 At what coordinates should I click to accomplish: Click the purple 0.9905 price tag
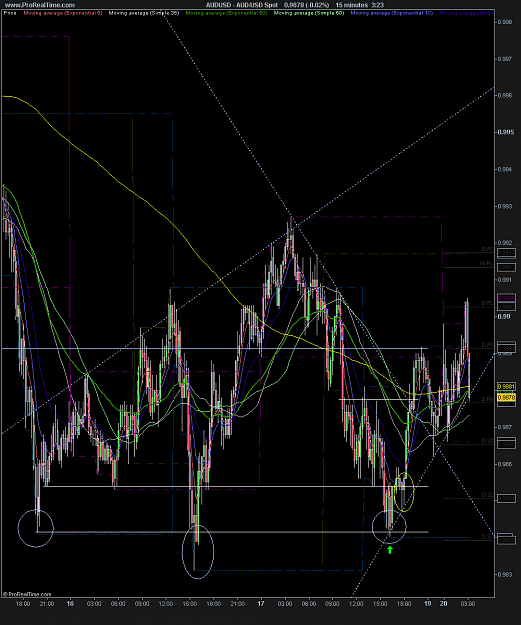pyautogui.click(x=506, y=298)
